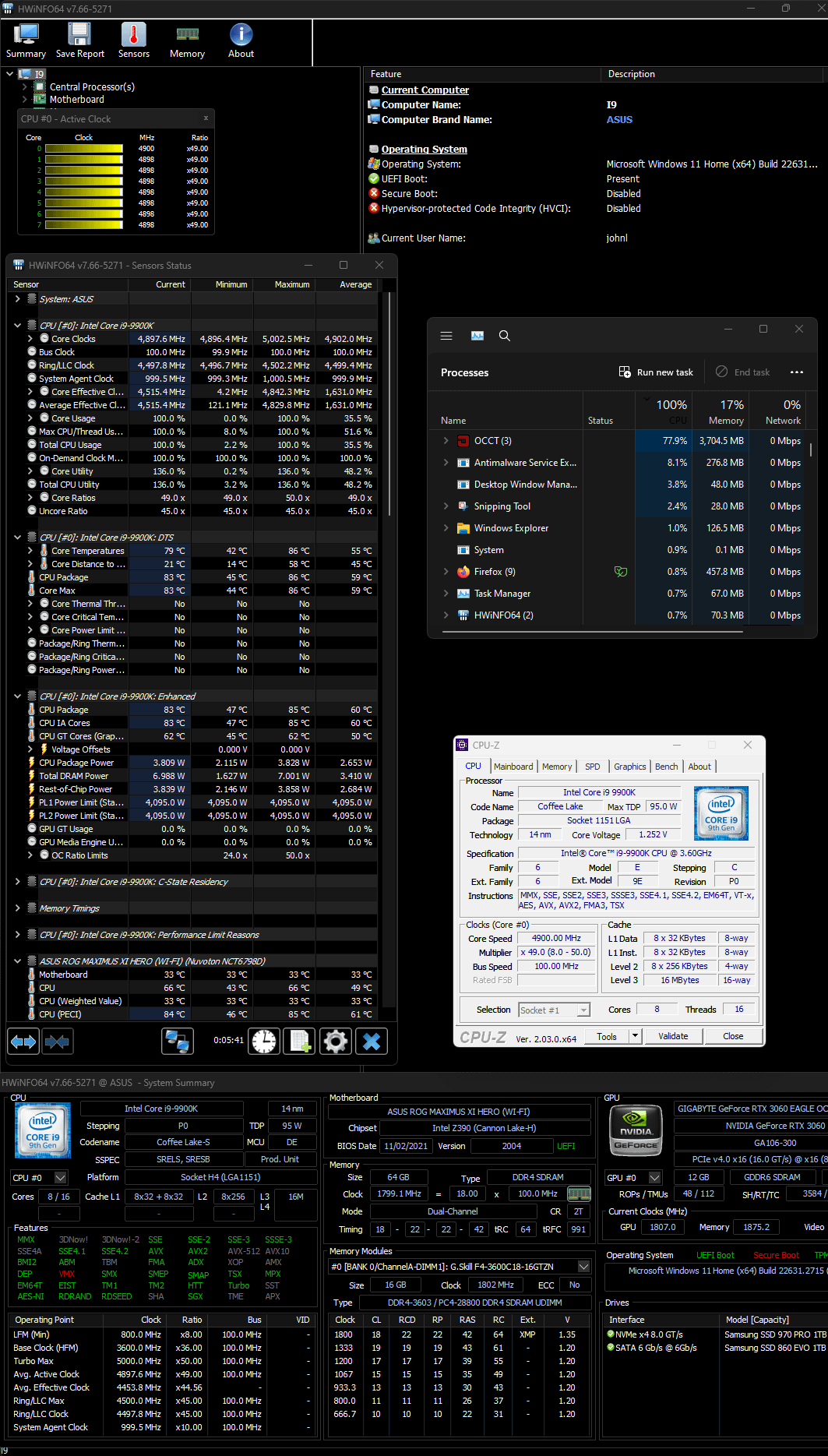Expand the Memory Timings sensor group
Viewport: 828px width, 1456px height.
17,908
